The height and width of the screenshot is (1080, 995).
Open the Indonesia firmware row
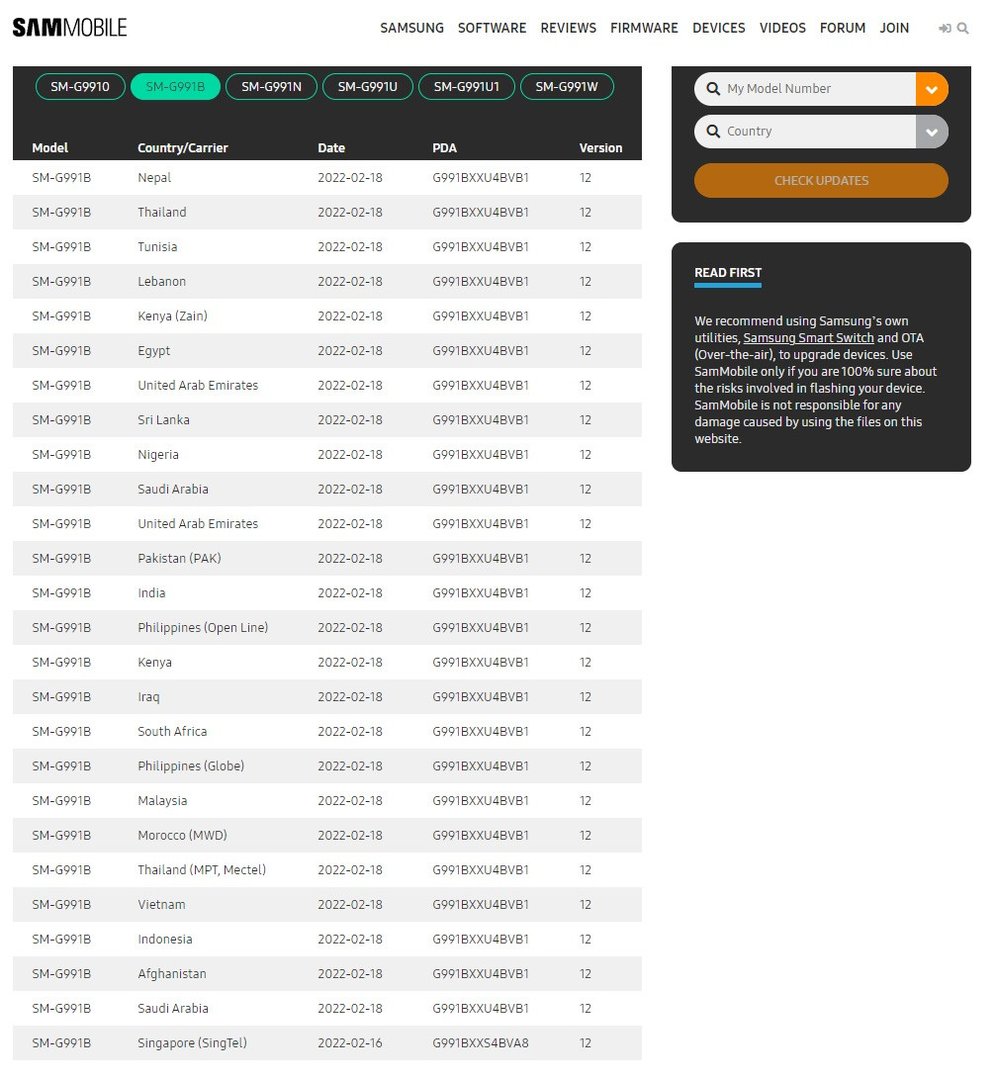(x=327, y=939)
